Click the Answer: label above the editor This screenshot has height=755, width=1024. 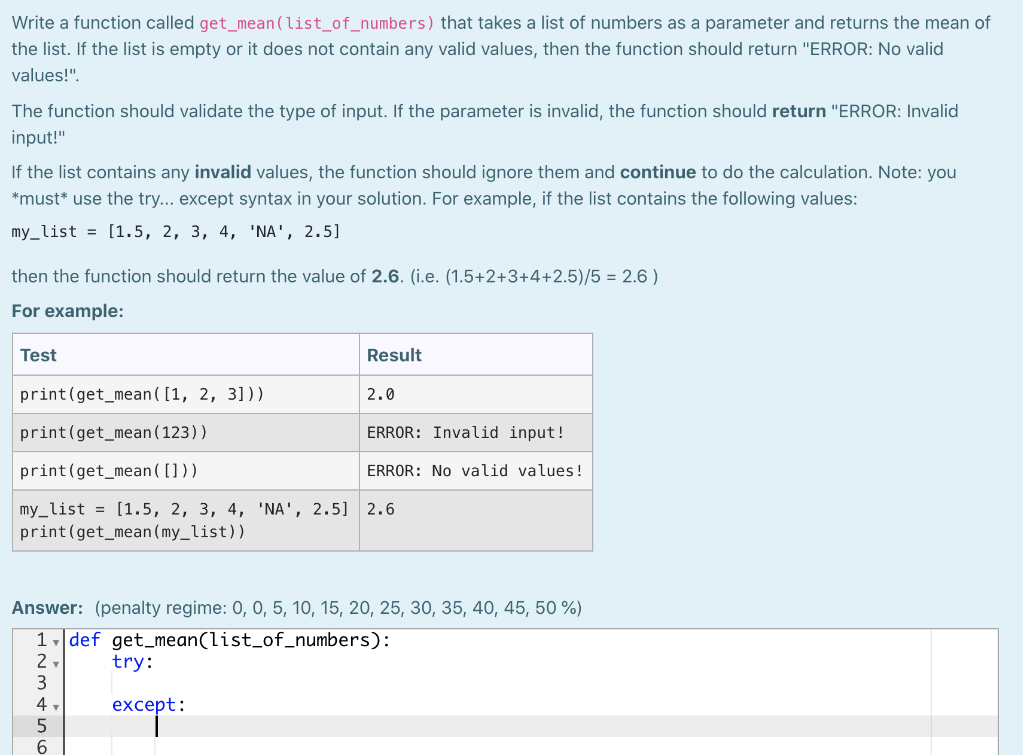coord(41,608)
